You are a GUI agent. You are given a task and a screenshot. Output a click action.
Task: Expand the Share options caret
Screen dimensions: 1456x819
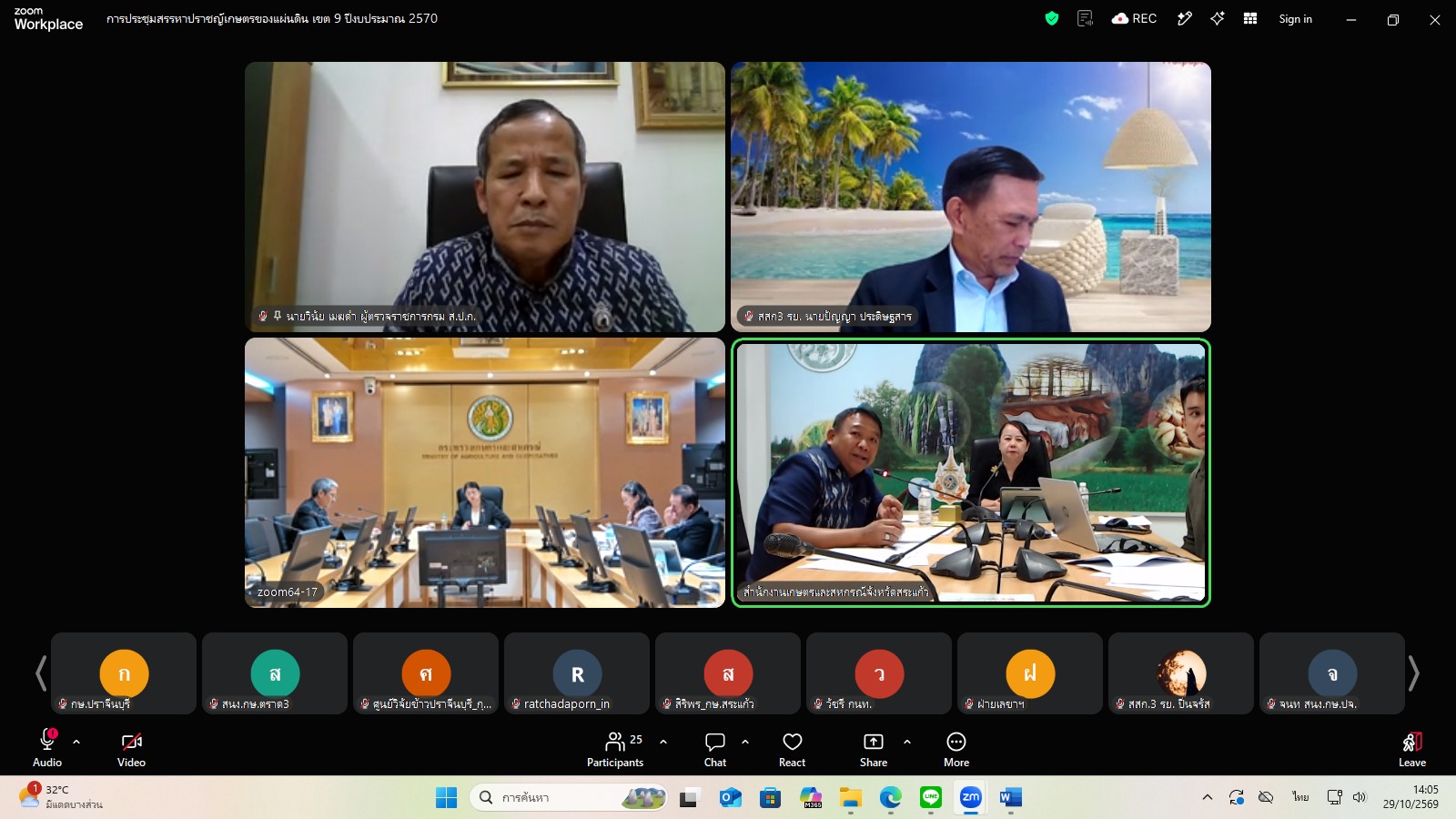tap(907, 742)
